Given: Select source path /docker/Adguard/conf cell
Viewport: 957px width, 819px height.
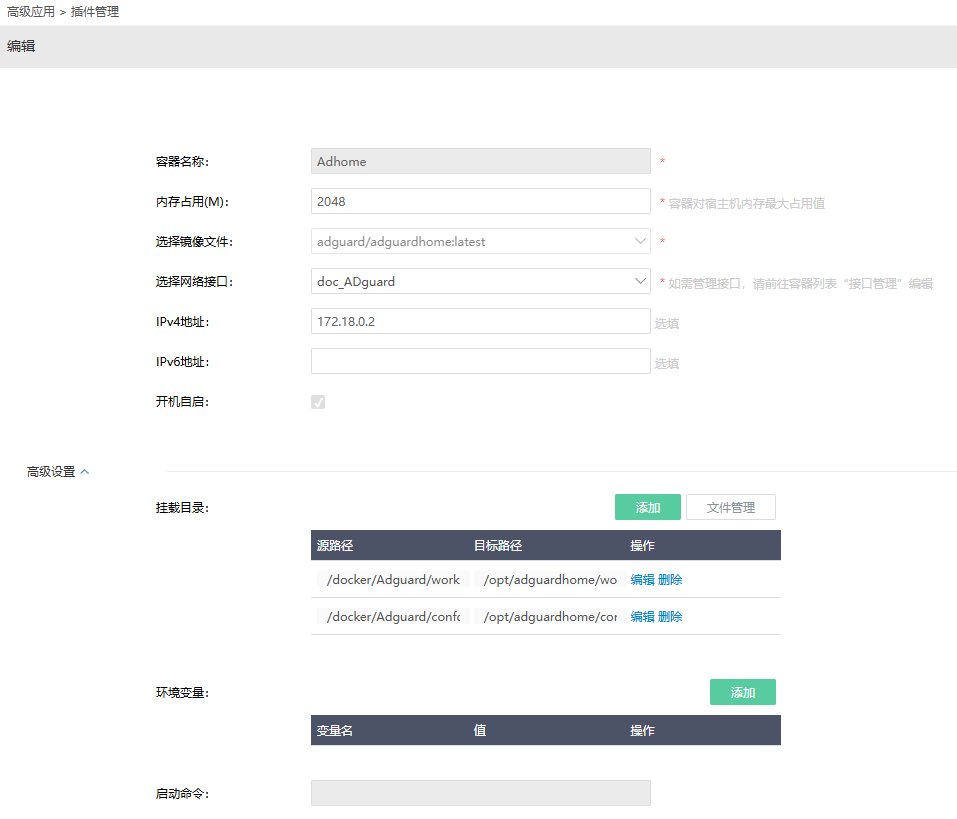Looking at the screenshot, I should (393, 617).
